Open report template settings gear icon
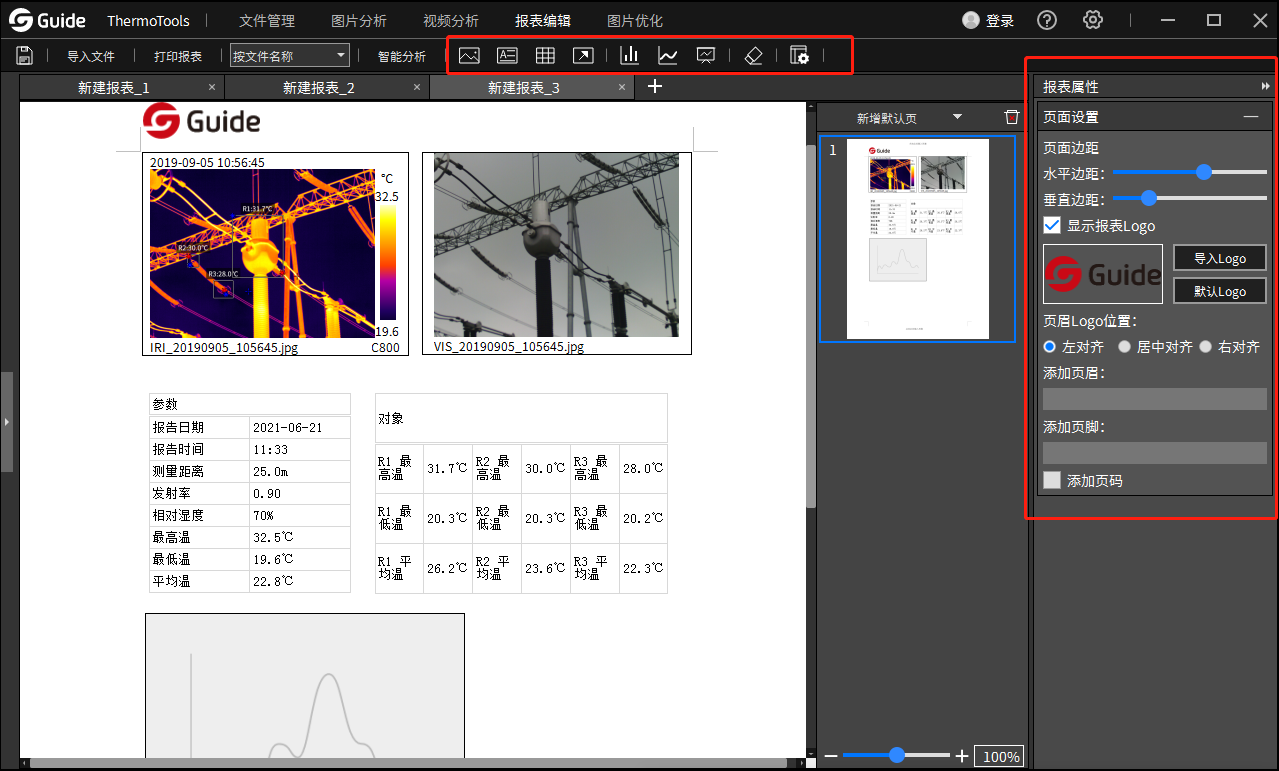The image size is (1279, 771). coord(800,56)
